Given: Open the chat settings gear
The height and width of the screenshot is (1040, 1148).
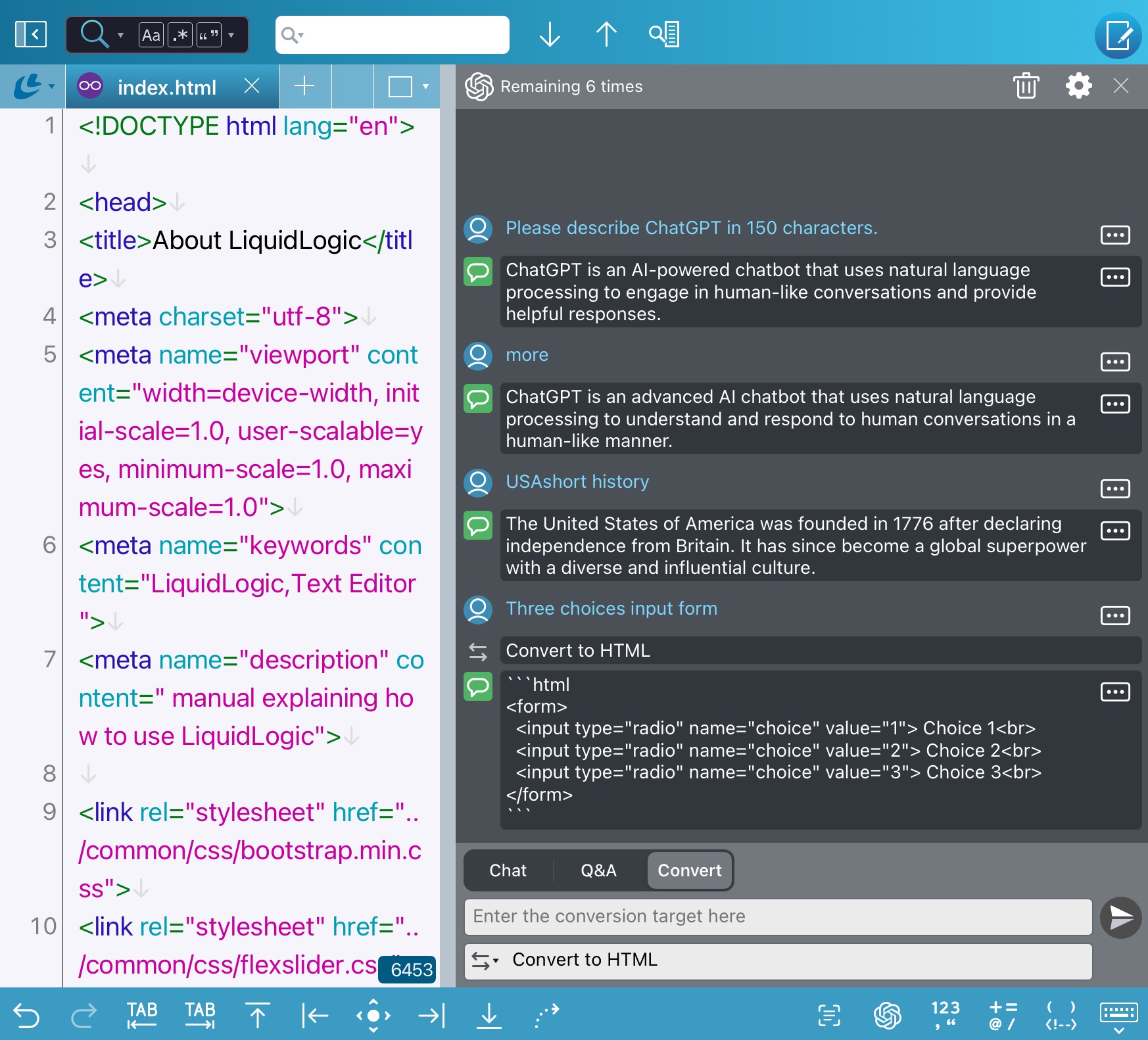Looking at the screenshot, I should pyautogui.click(x=1078, y=86).
